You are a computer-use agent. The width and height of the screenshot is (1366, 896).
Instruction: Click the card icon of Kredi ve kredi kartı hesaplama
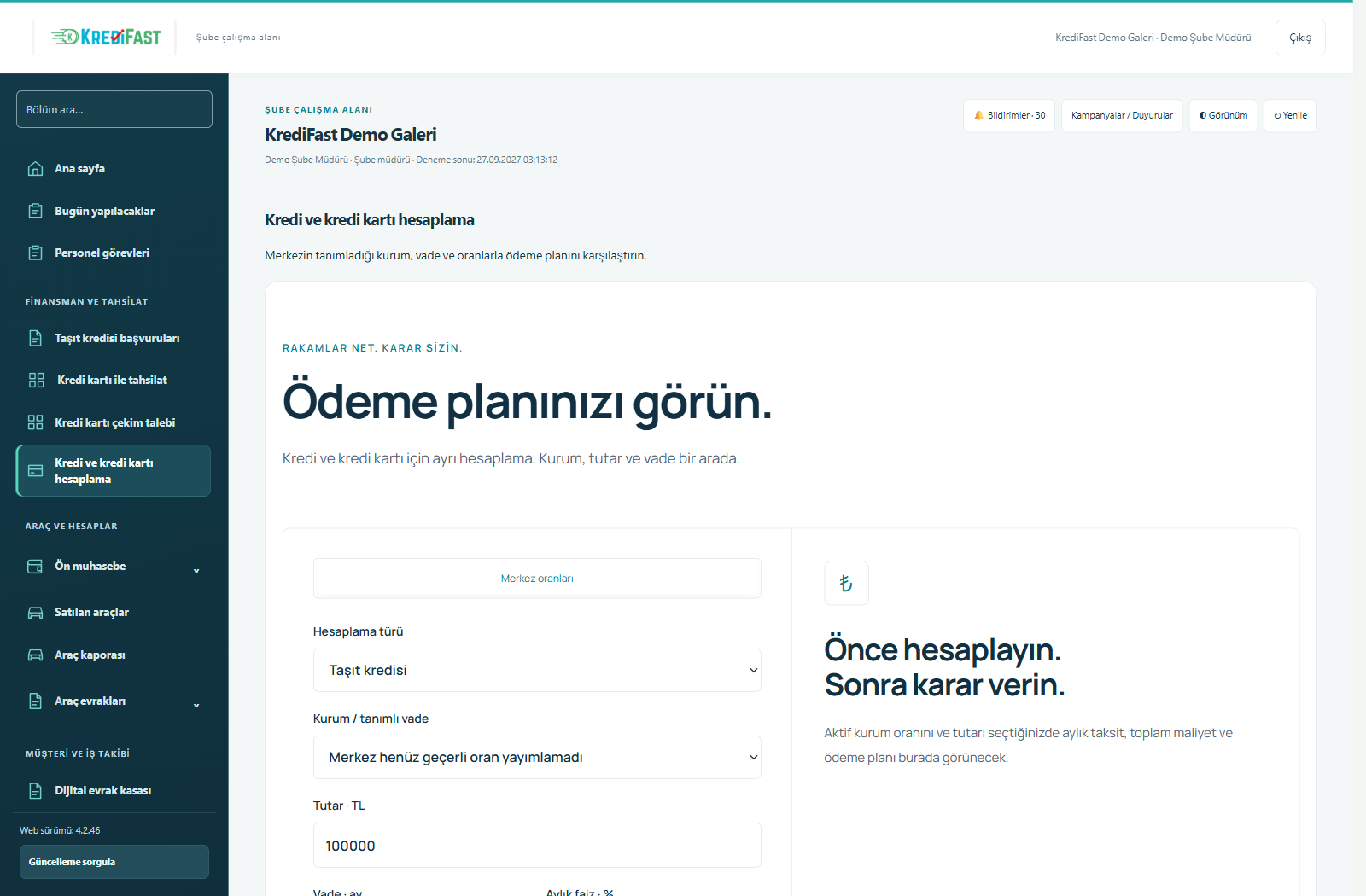tap(35, 470)
